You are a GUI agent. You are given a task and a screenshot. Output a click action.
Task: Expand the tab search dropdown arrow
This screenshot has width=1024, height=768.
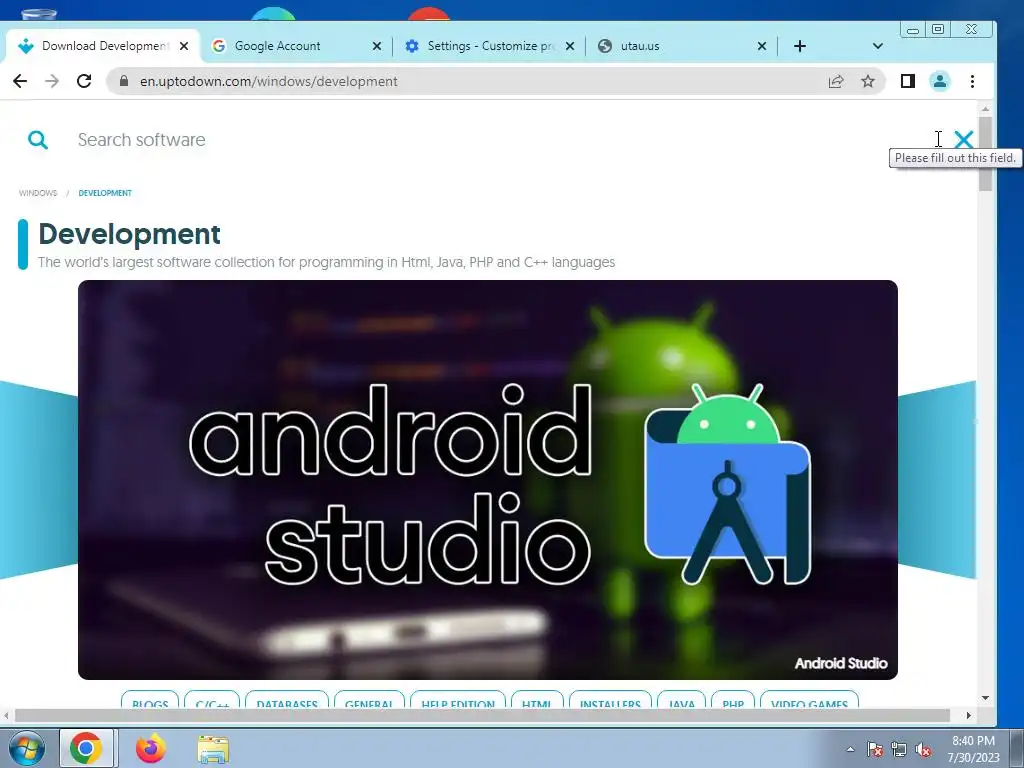click(878, 46)
